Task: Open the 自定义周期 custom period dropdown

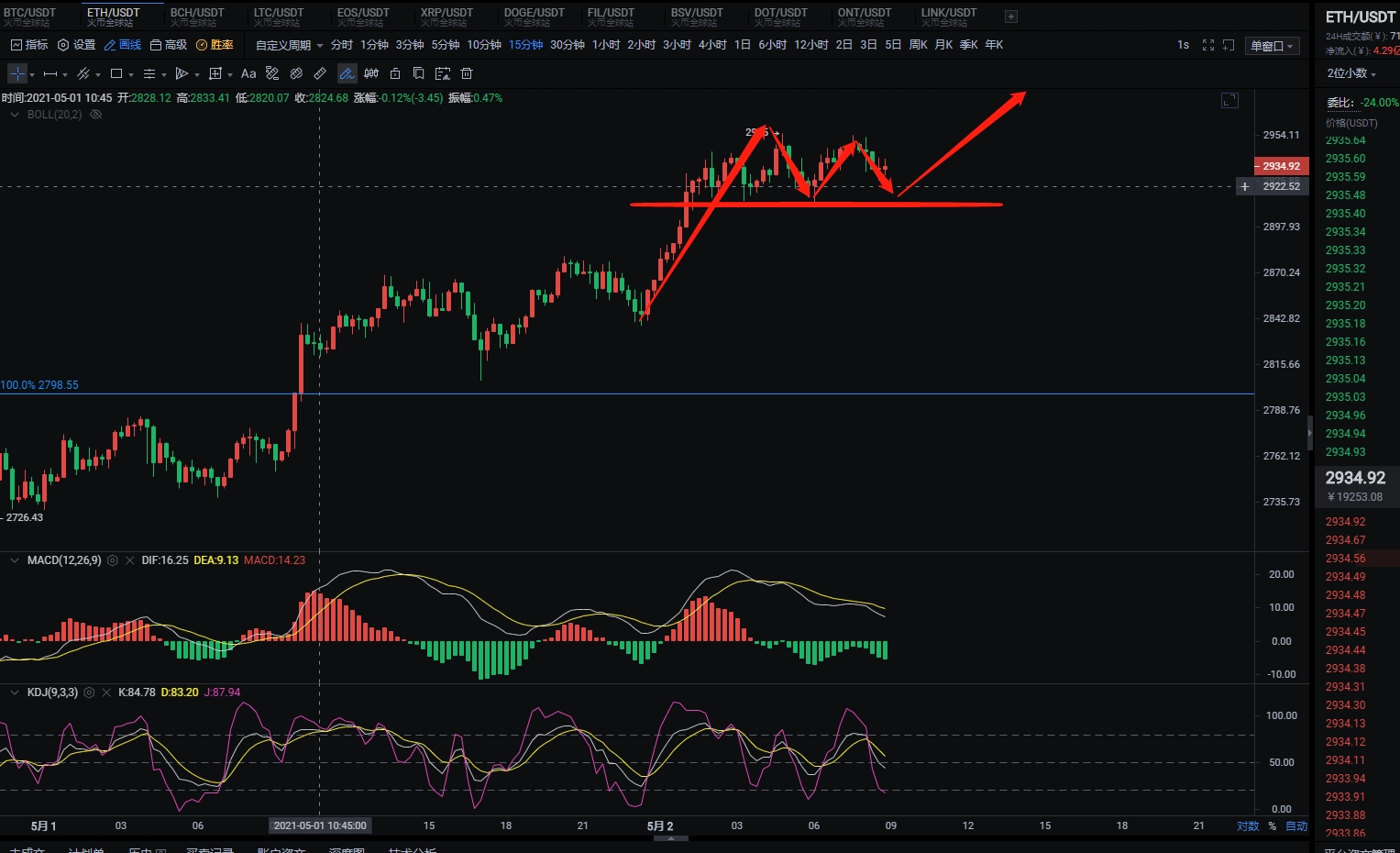Action: click(x=289, y=45)
